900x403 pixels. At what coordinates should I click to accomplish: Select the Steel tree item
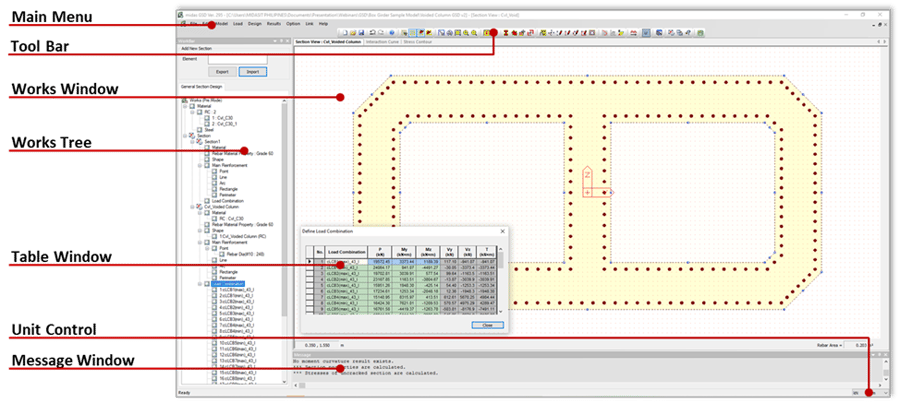pyautogui.click(x=207, y=130)
